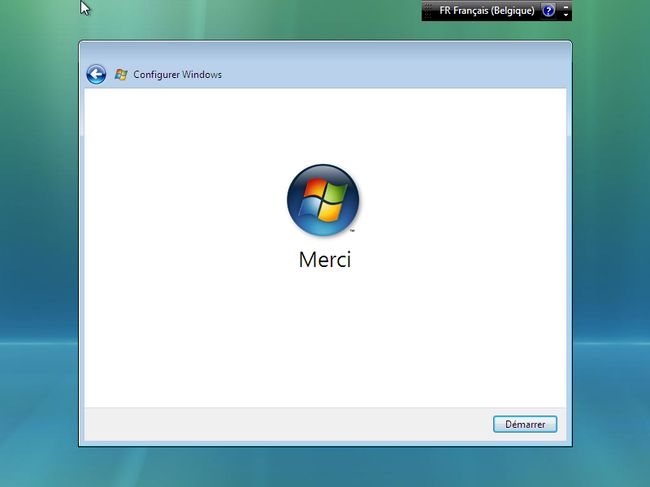Screen dimensions: 650x487
Task: Click the desktop background left of the setup window
Action: click(38, 250)
